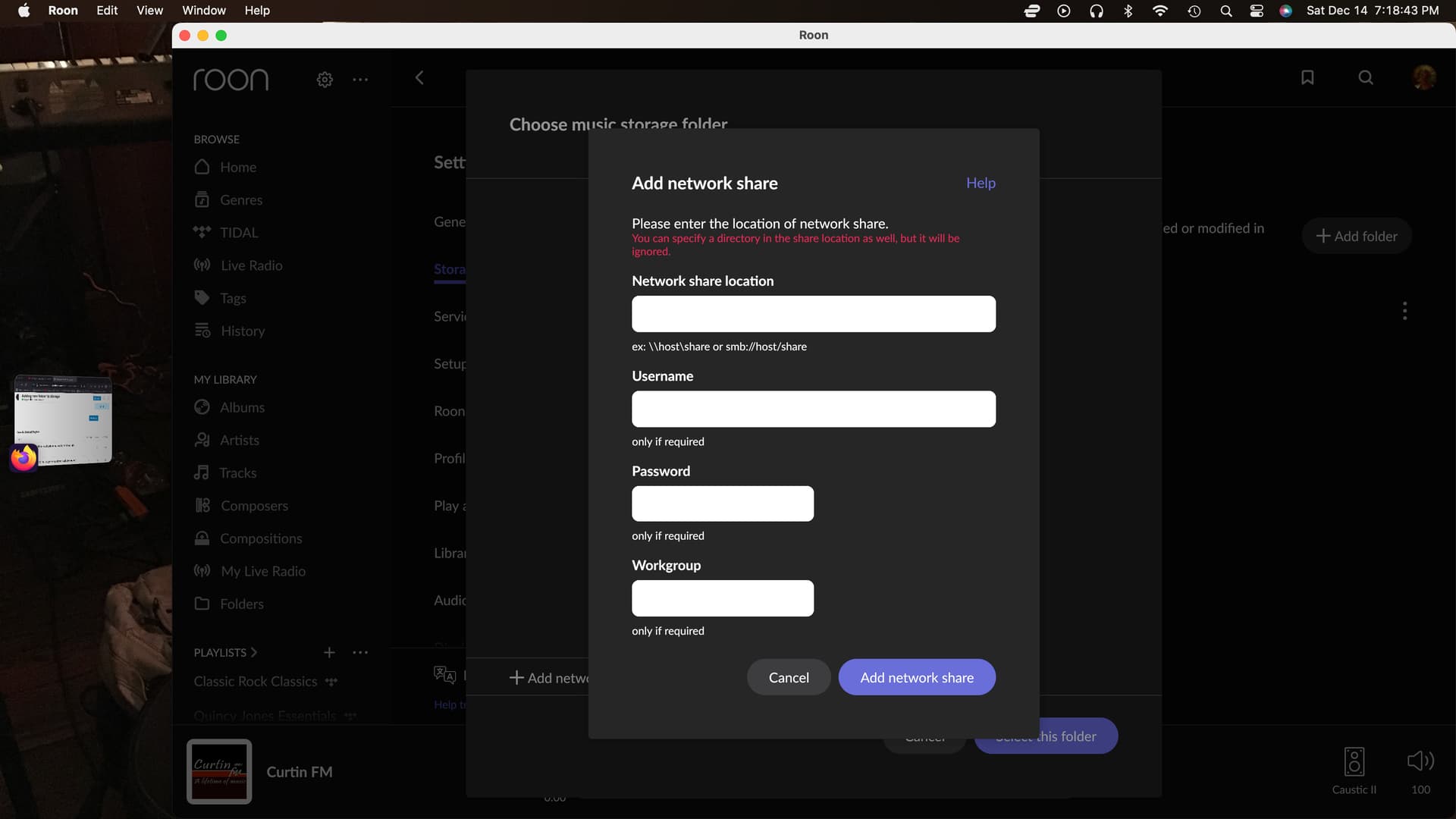Click the plus icon next to Playlists

[329, 652]
